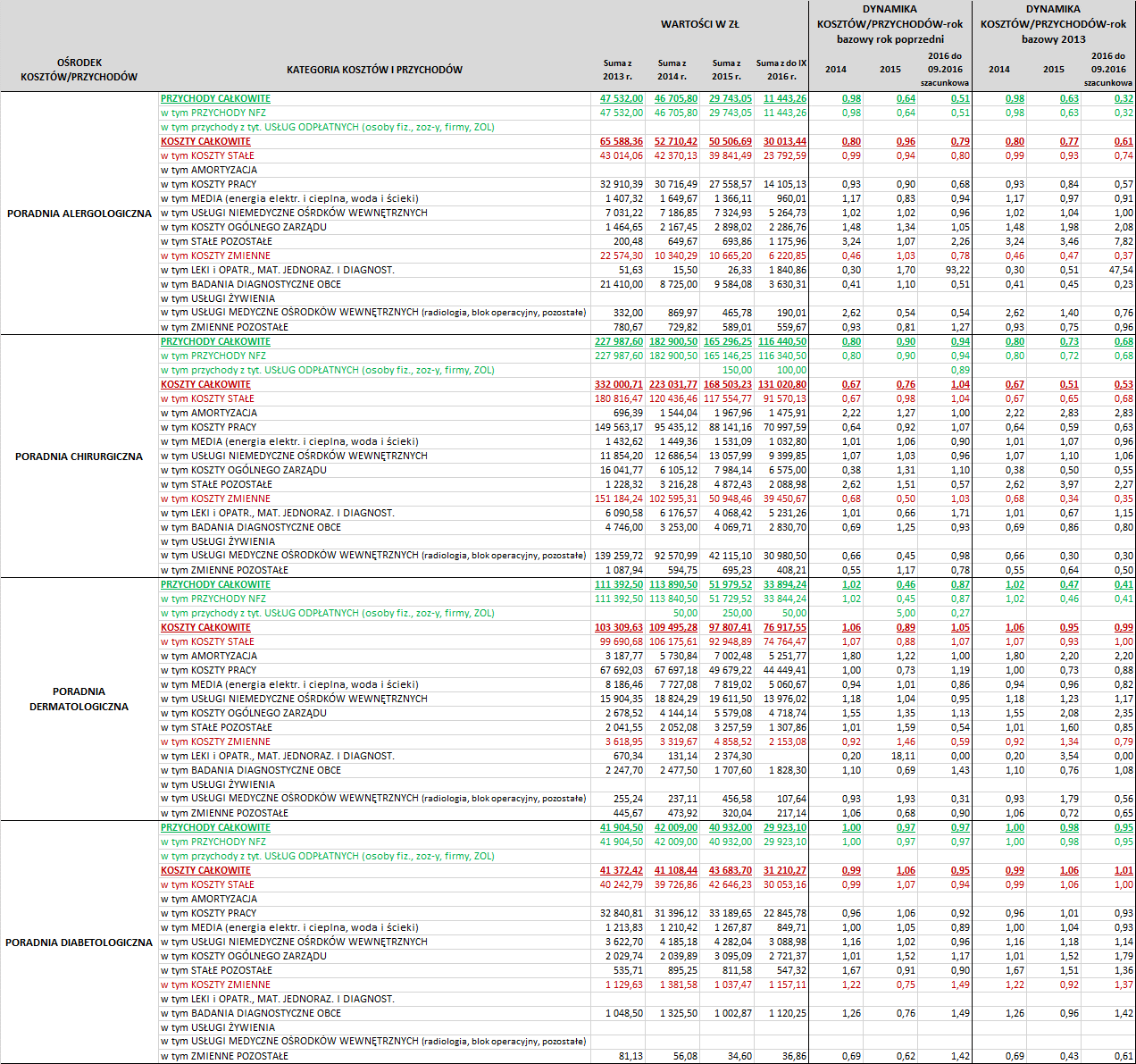Select the dynamics value '47,54'
Image resolution: width=1136 pixels, height=1064 pixels.
[x=1121, y=270]
